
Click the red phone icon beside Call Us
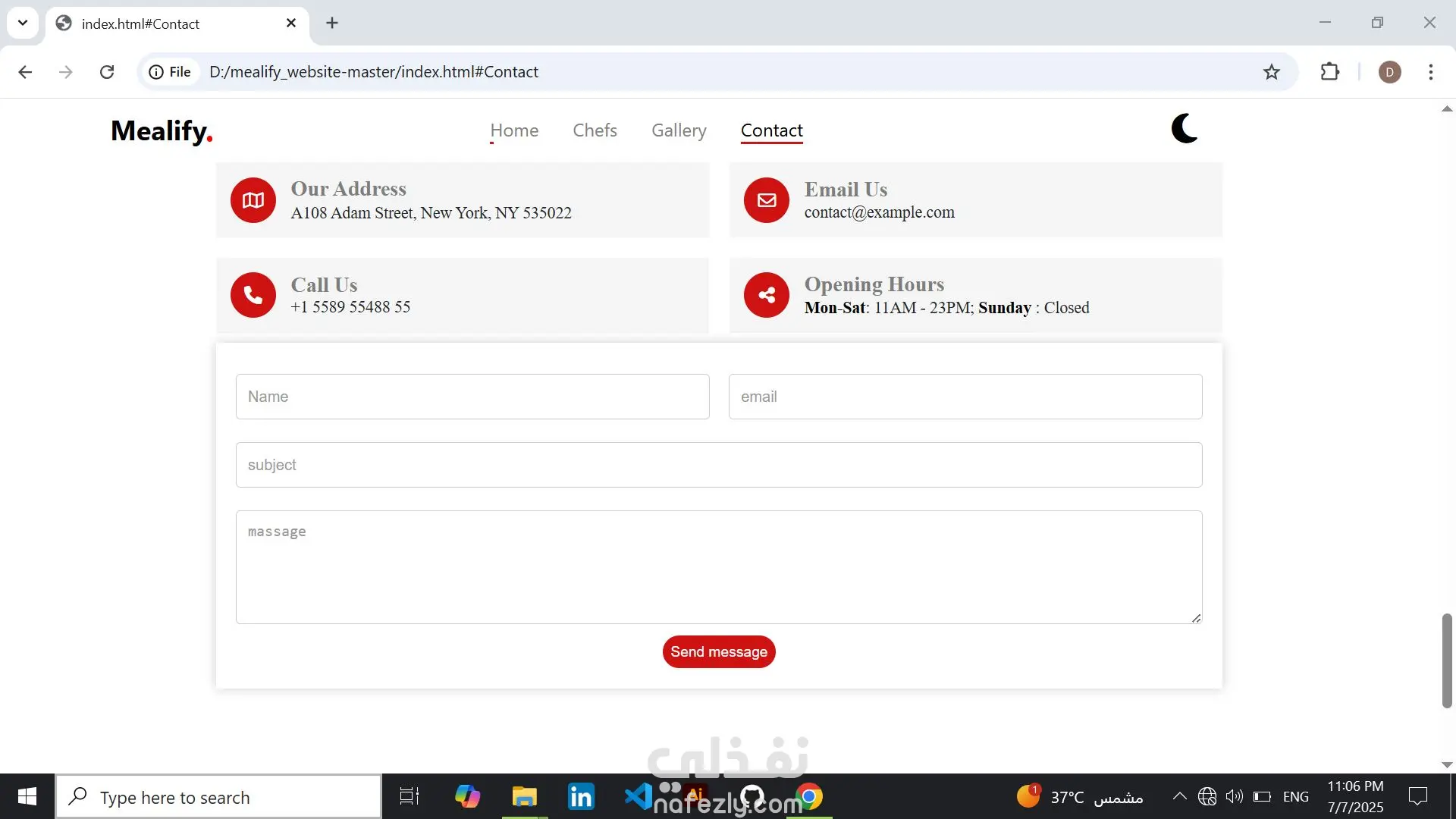[x=253, y=295]
